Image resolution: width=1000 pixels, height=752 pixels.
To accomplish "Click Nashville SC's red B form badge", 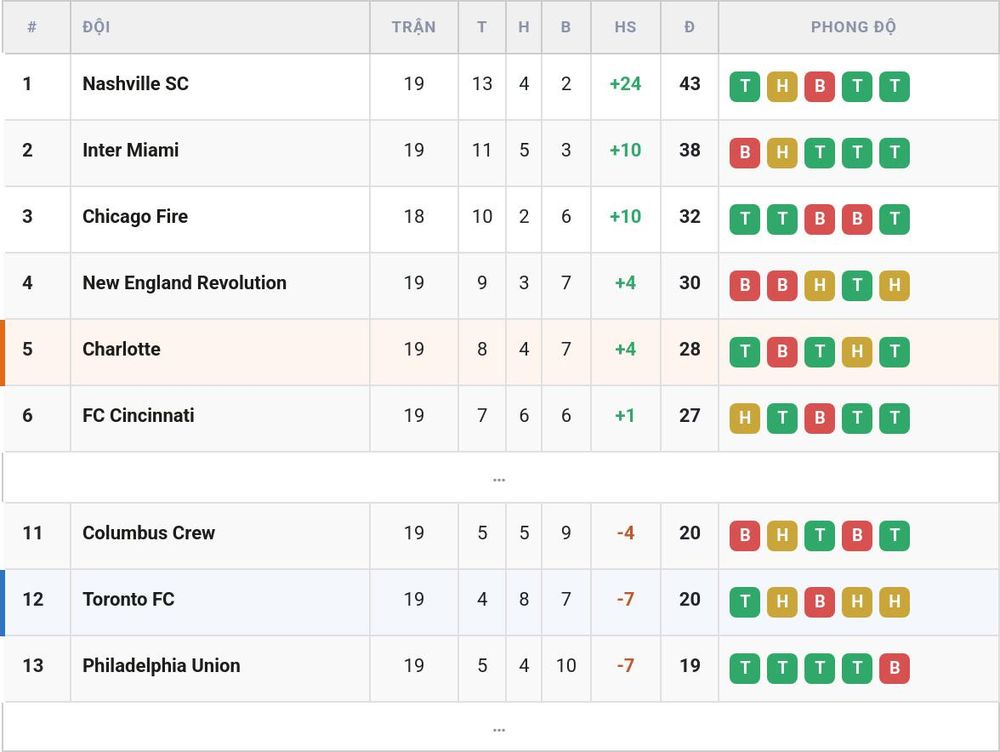I will pos(820,86).
